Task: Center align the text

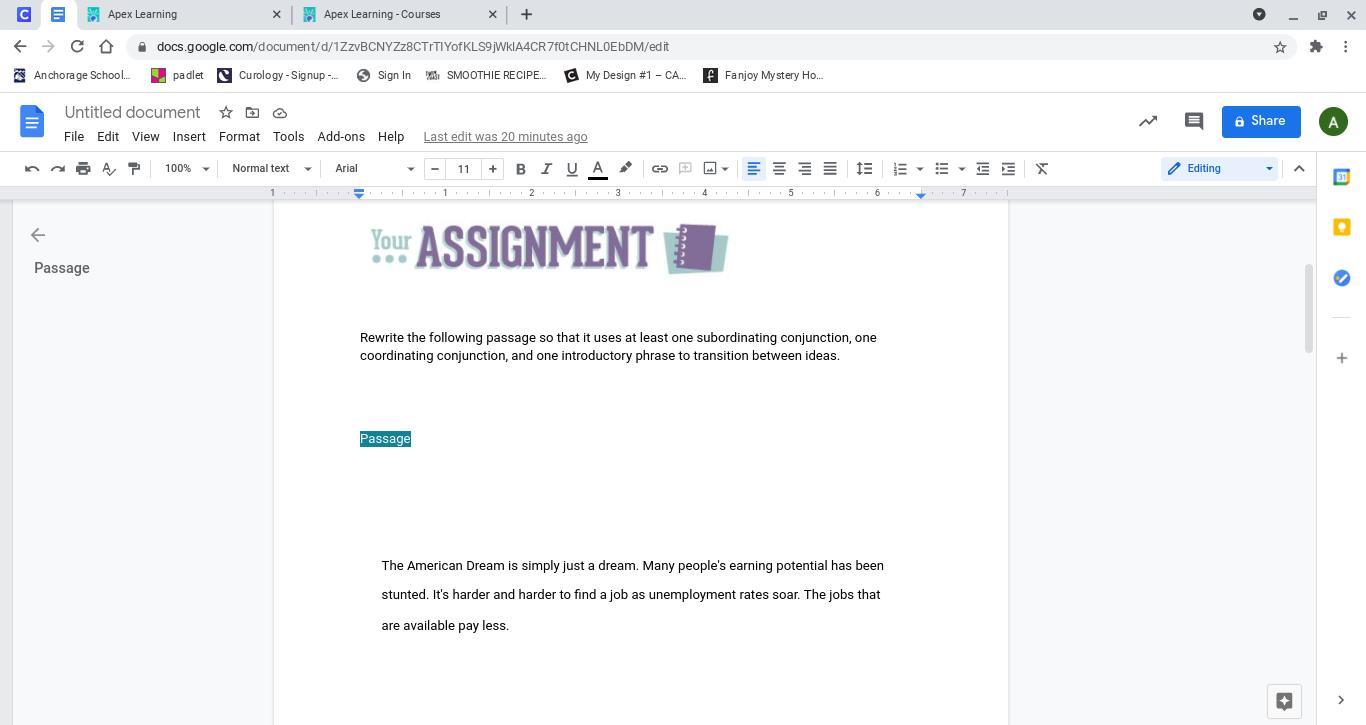Action: [x=779, y=169]
